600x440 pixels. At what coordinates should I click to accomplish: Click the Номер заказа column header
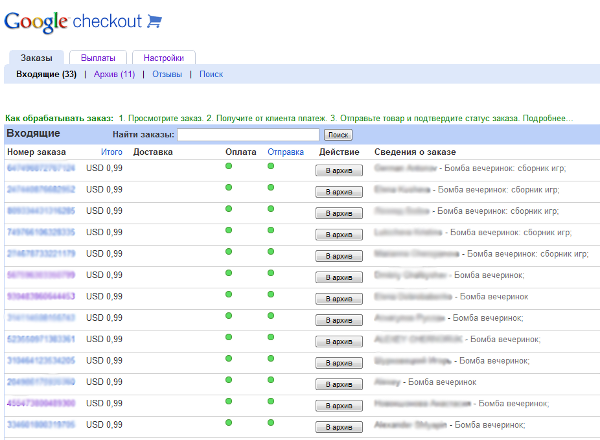pyautogui.click(x=36, y=152)
